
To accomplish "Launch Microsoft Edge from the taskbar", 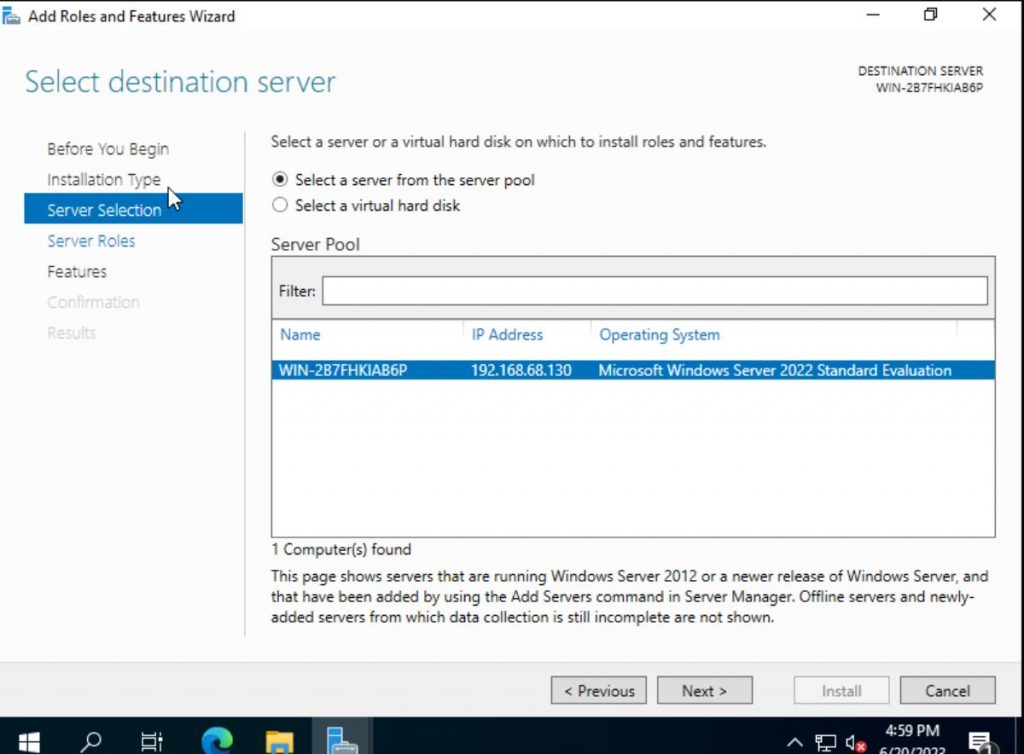I will click(x=216, y=740).
